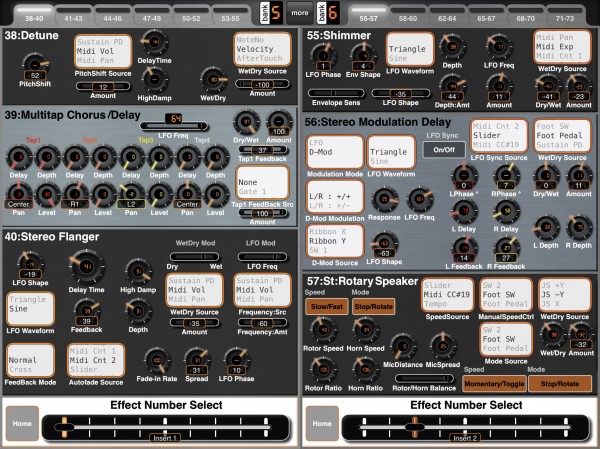
Task: Open the FeedBack Mode selector showing Normal
Action: tap(30, 360)
